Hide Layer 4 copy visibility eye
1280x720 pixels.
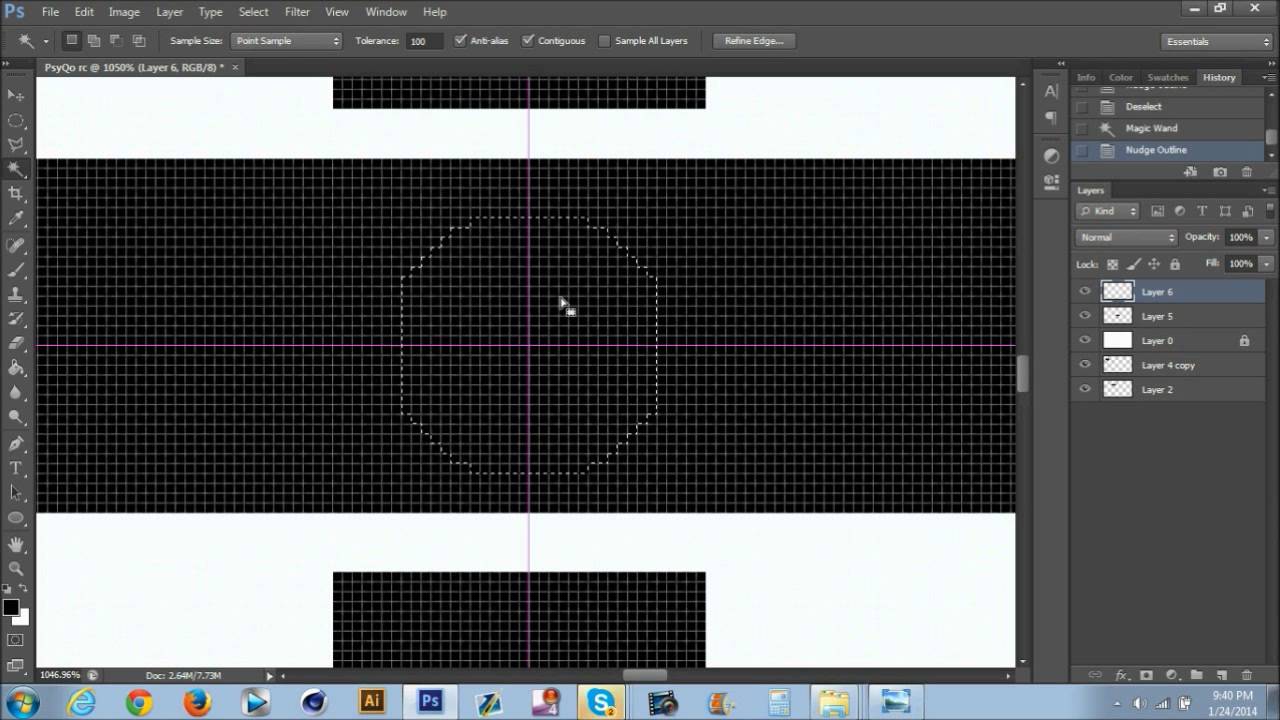[x=1085, y=365]
